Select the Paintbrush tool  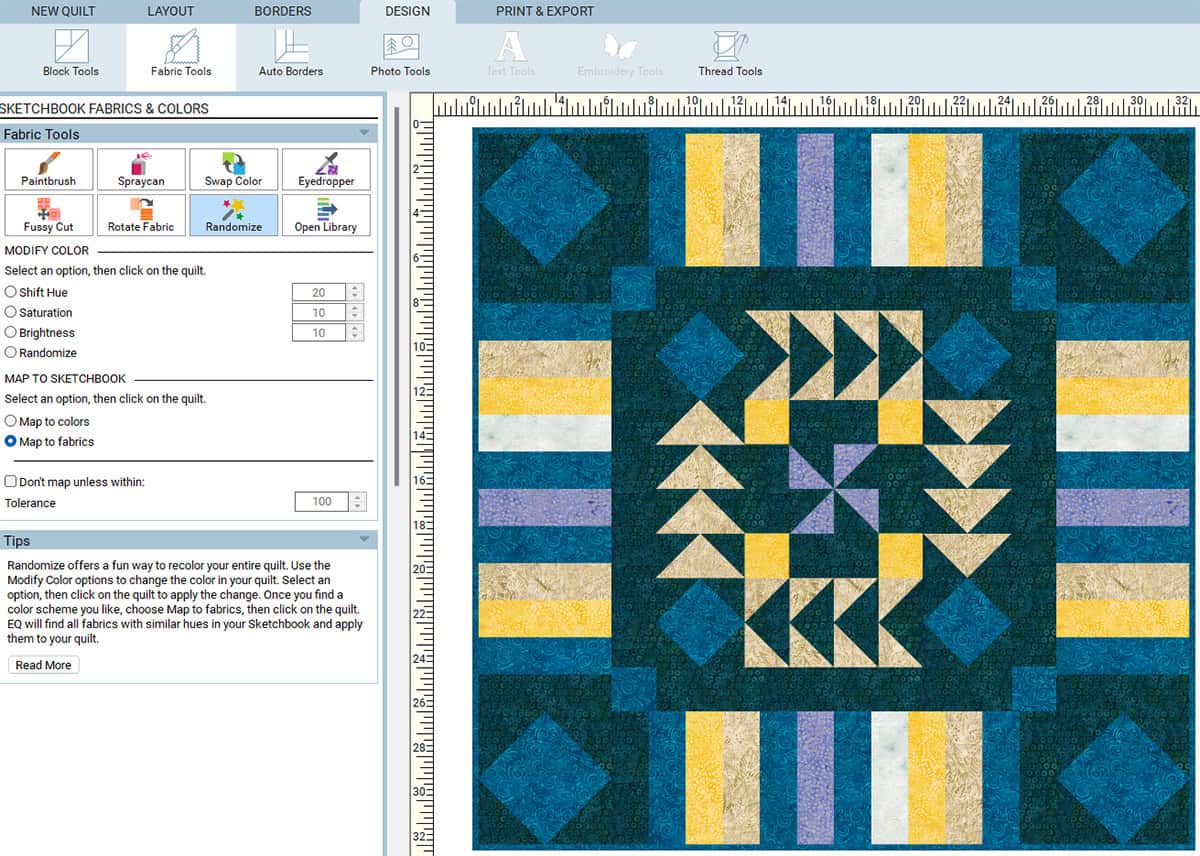click(49, 169)
